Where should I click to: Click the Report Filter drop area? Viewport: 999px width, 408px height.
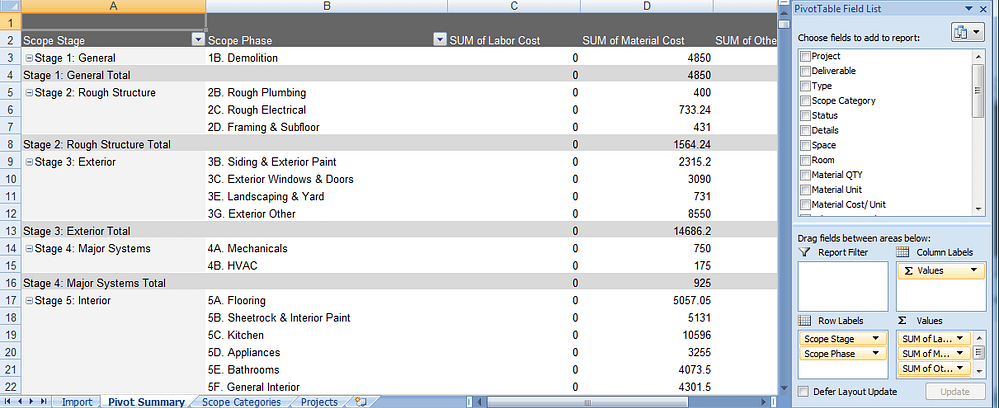[x=843, y=286]
